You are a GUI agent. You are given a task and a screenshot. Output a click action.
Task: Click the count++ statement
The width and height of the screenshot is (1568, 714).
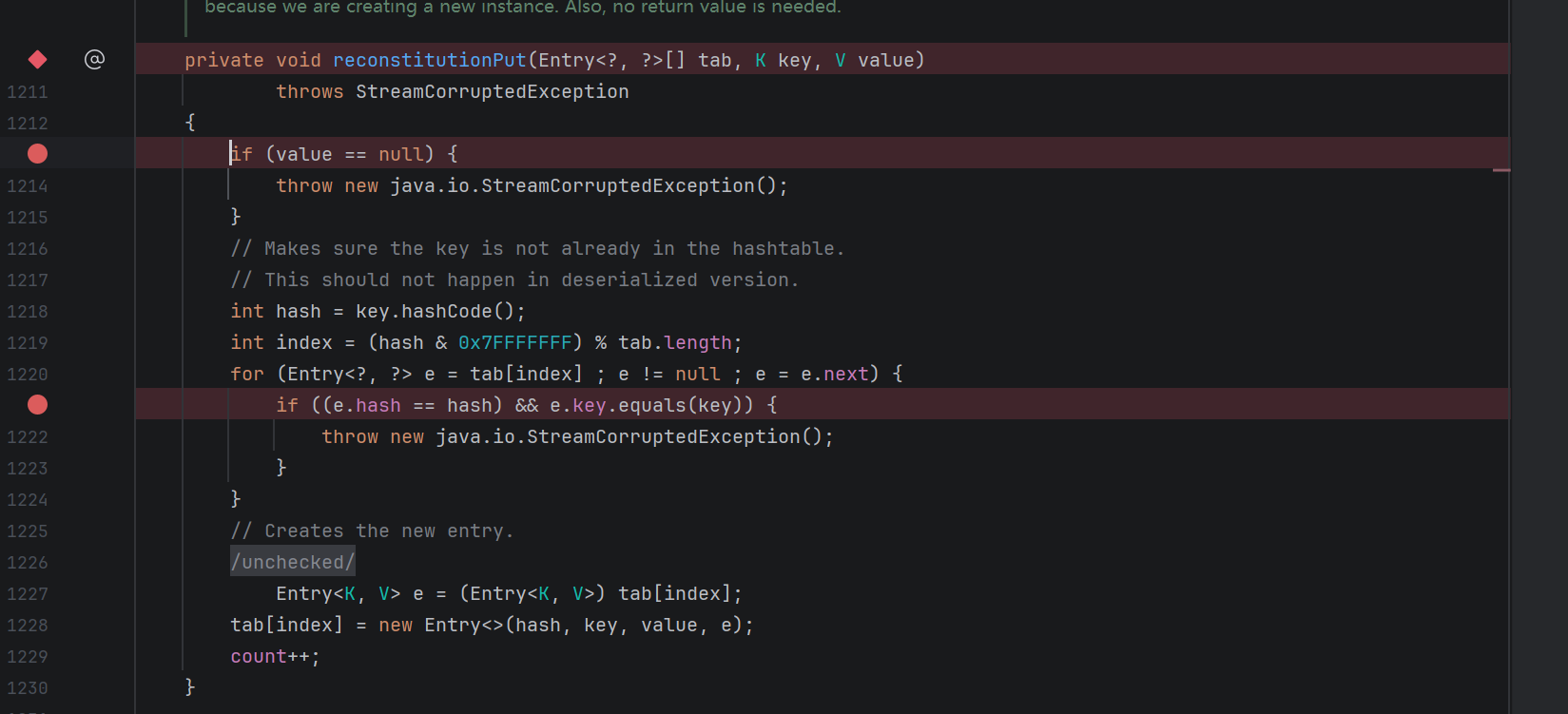274,657
